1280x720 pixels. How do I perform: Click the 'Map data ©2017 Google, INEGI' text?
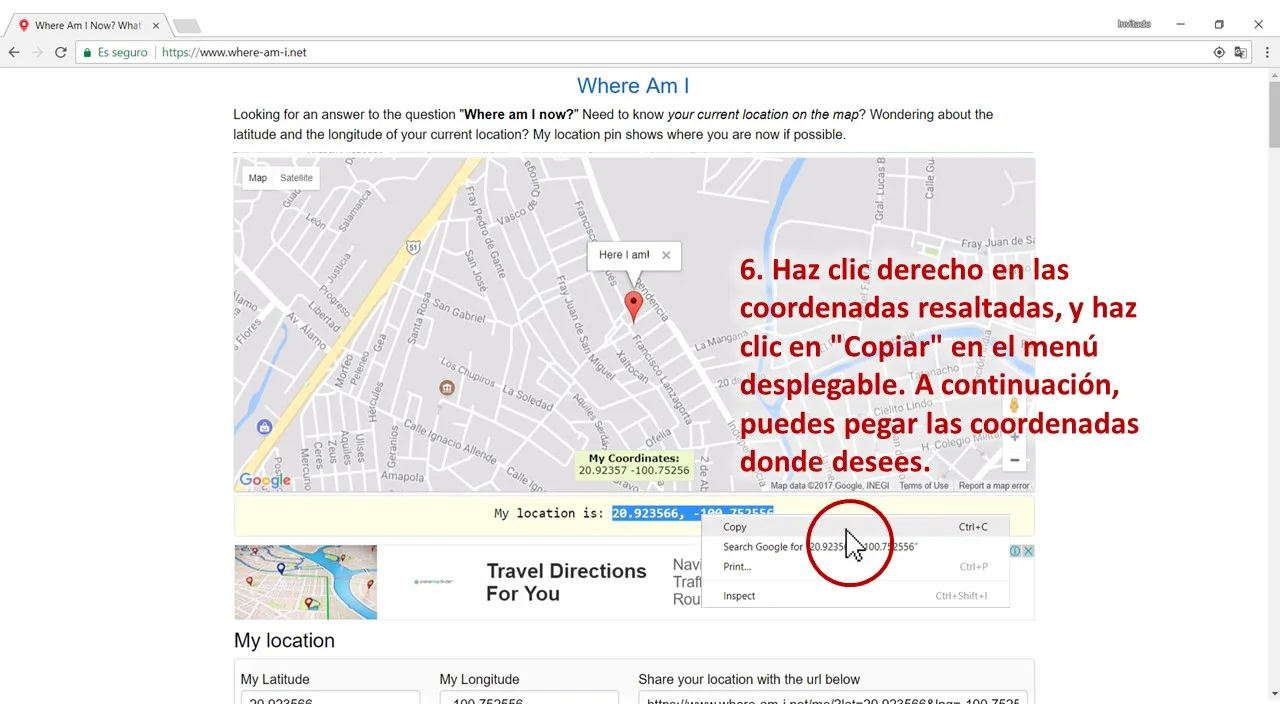tap(830, 486)
